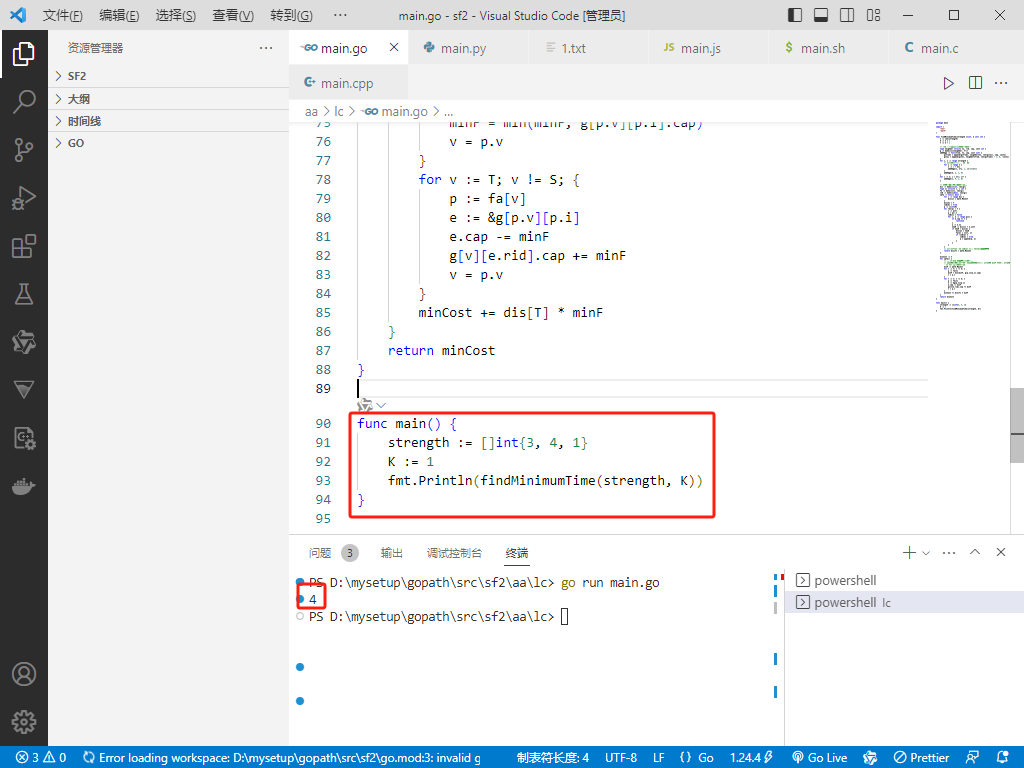The image size is (1024, 768).
Task: Toggle secondary side bar layout icon
Action: tap(847, 15)
